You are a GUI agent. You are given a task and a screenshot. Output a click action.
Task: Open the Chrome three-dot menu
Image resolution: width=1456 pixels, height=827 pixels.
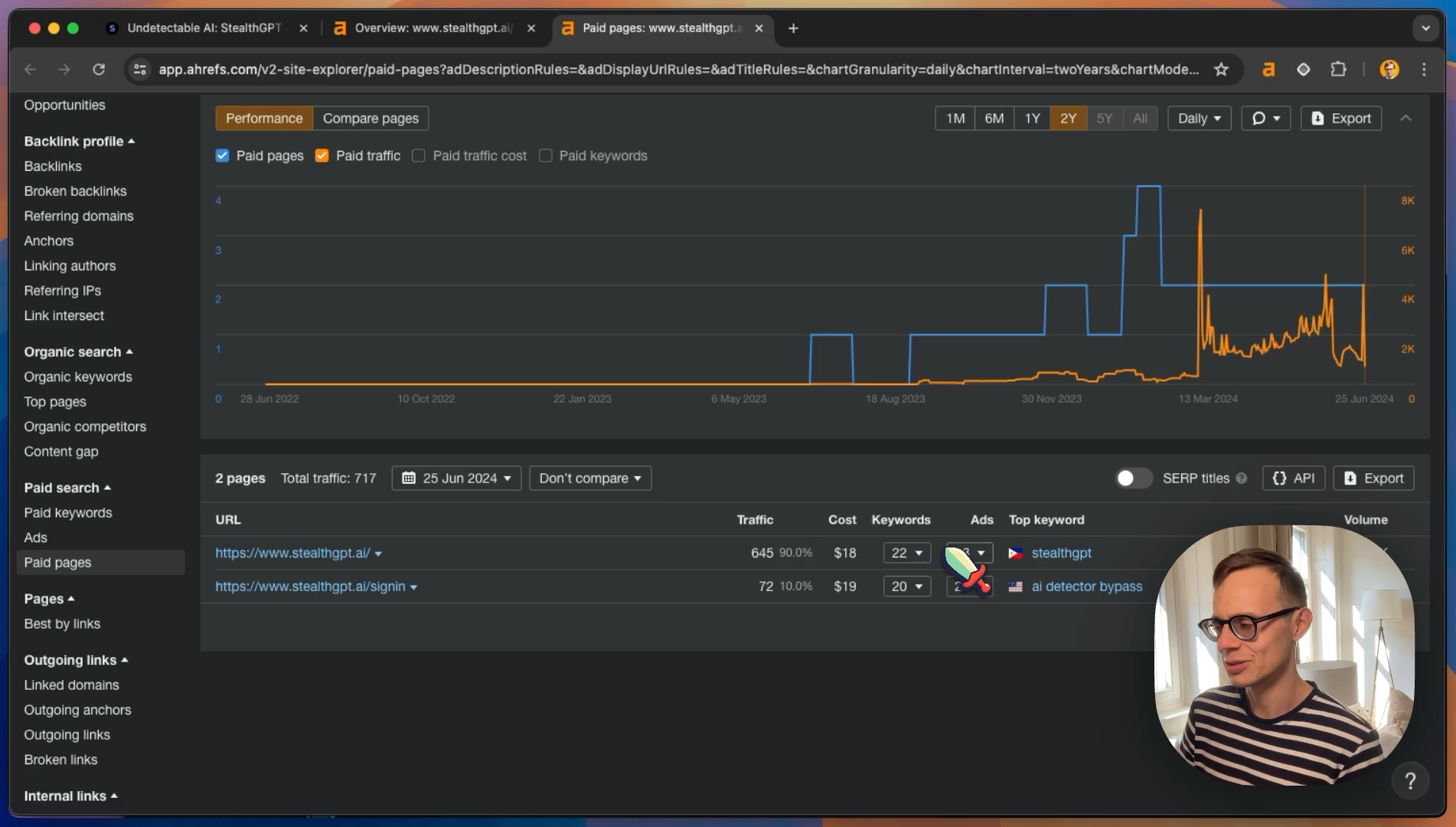(1424, 70)
